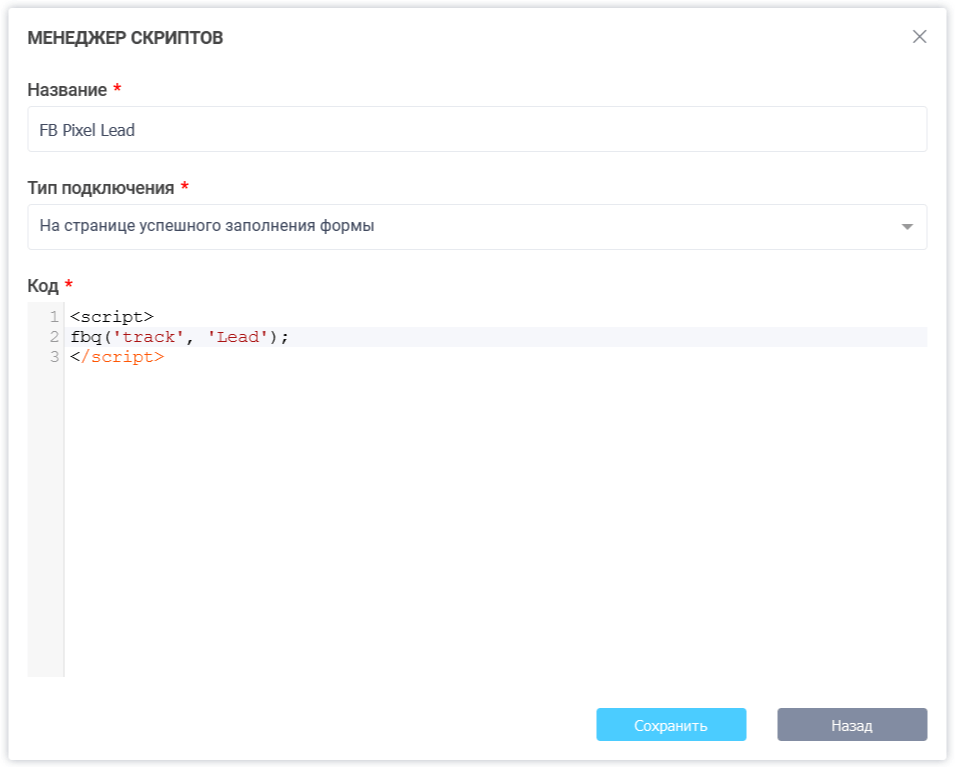Place cursor on opening <script> tag
Viewport: 955px width, 767px height.
click(112, 317)
